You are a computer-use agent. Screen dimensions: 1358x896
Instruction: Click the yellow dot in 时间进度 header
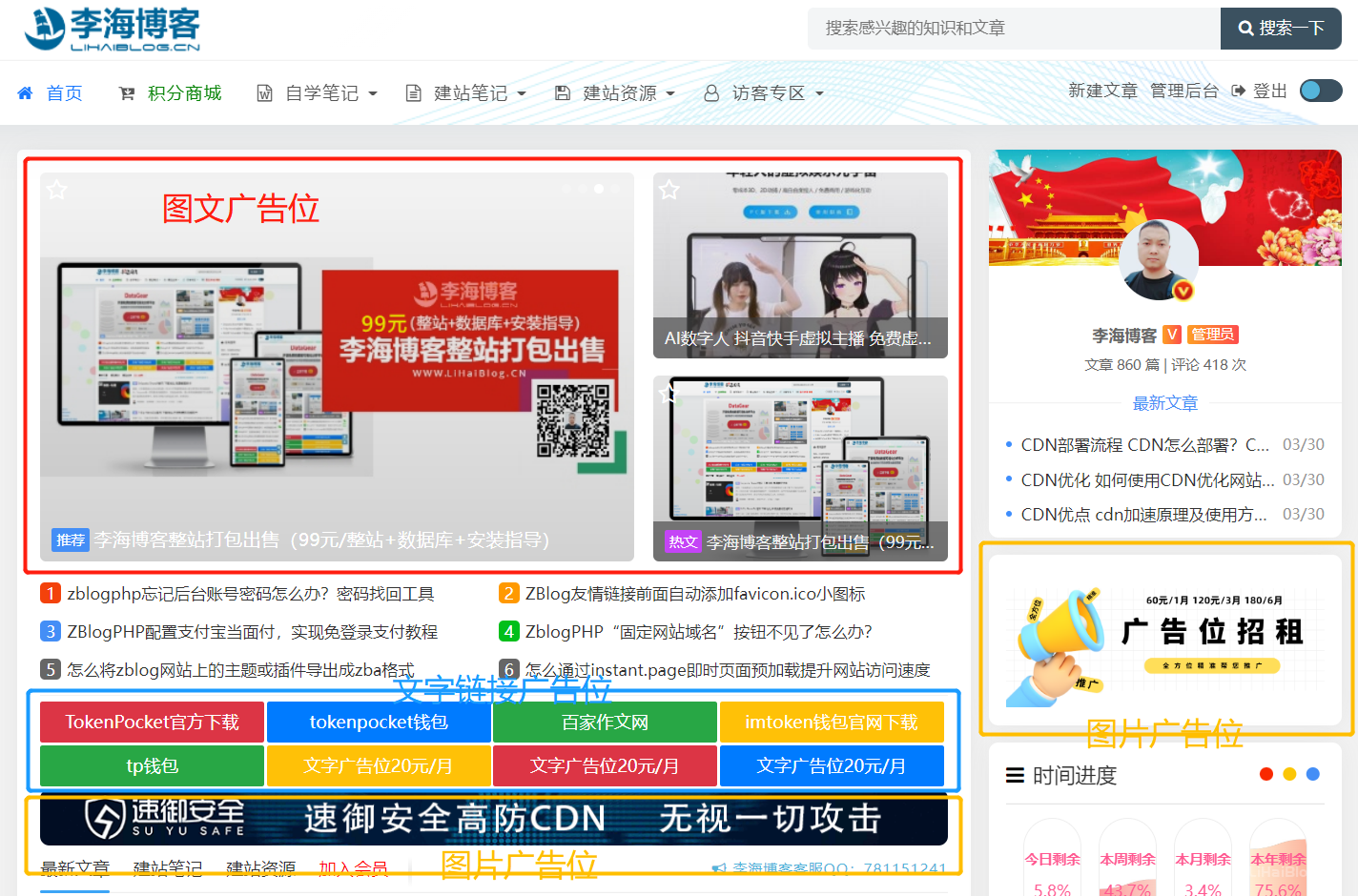click(x=1289, y=774)
